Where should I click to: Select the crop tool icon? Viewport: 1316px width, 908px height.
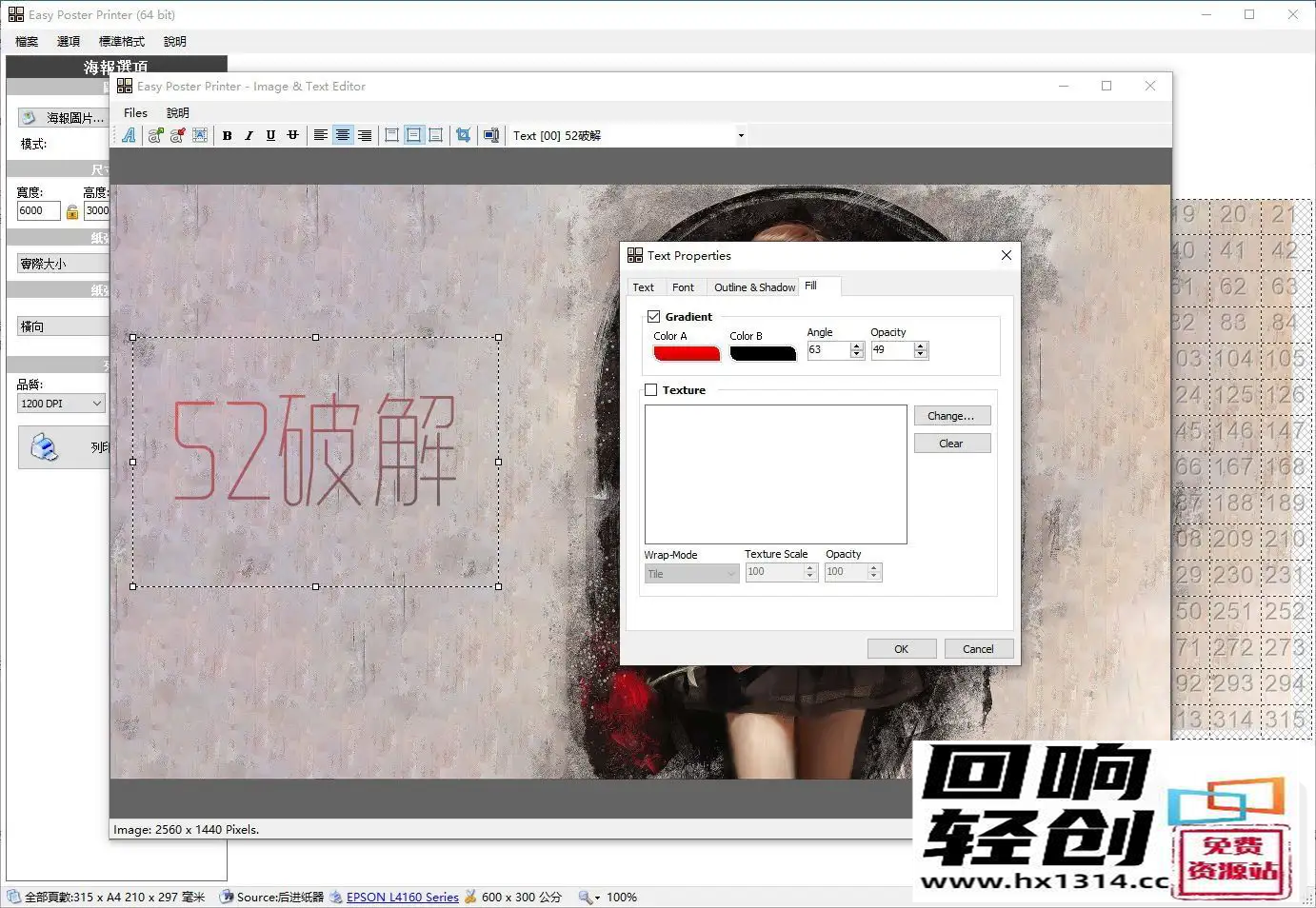[463, 135]
